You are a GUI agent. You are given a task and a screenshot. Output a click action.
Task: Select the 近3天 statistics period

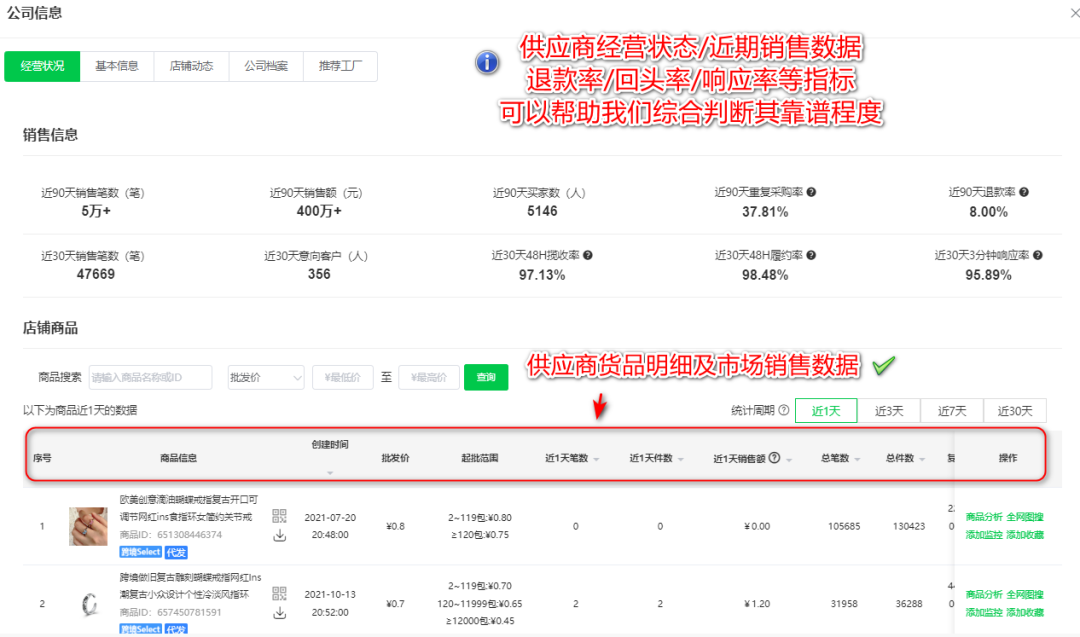(889, 411)
